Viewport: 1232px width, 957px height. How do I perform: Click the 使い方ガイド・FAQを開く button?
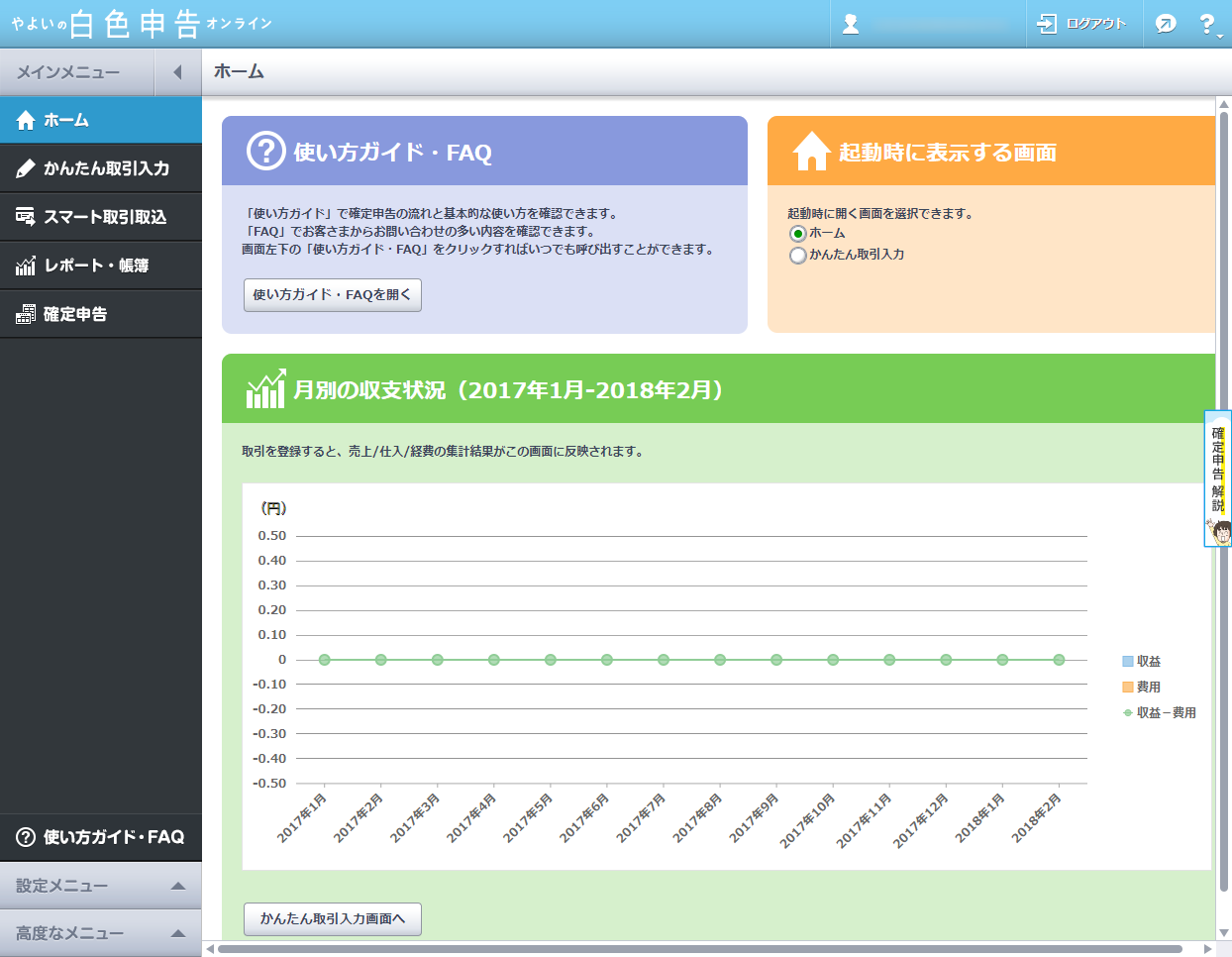point(332,295)
